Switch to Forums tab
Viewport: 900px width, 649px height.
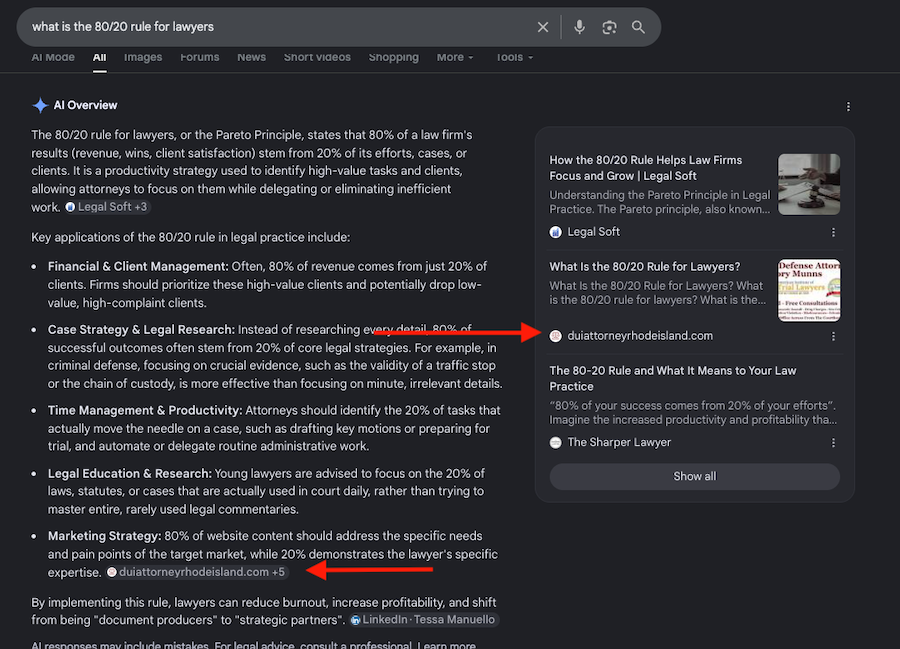click(x=200, y=57)
